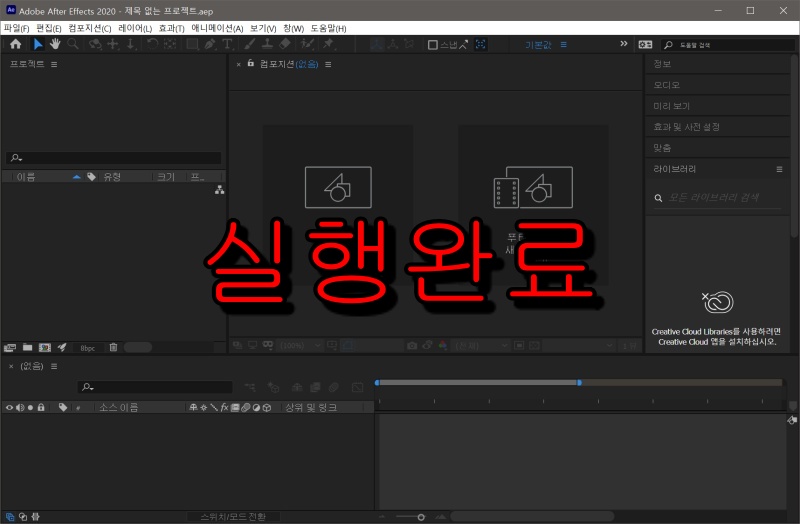Click the project flowchart icon
This screenshot has width=800, height=524.
219,190
